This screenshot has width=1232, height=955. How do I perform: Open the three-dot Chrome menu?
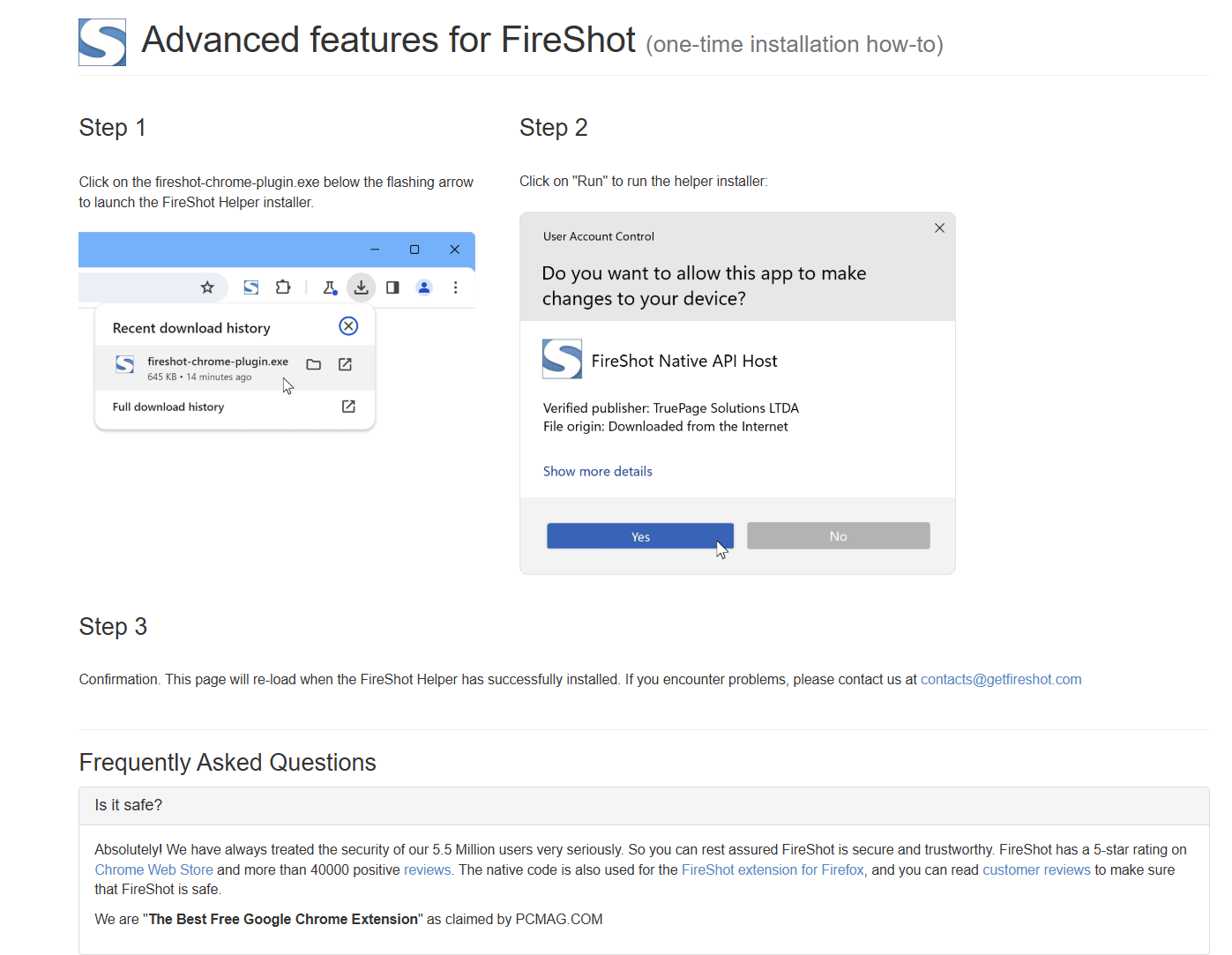[456, 287]
